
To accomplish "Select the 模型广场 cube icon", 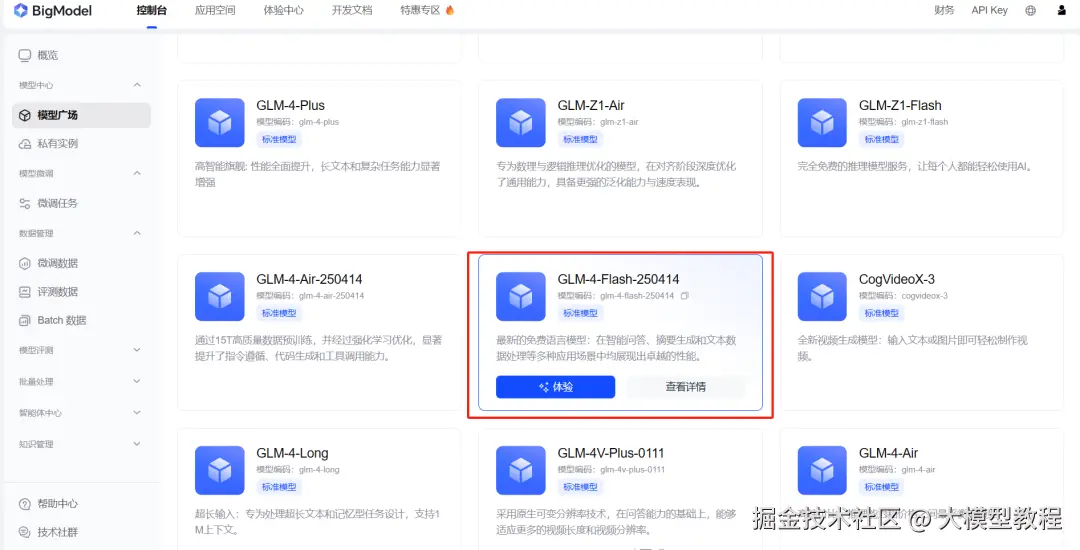I will pos(25,115).
